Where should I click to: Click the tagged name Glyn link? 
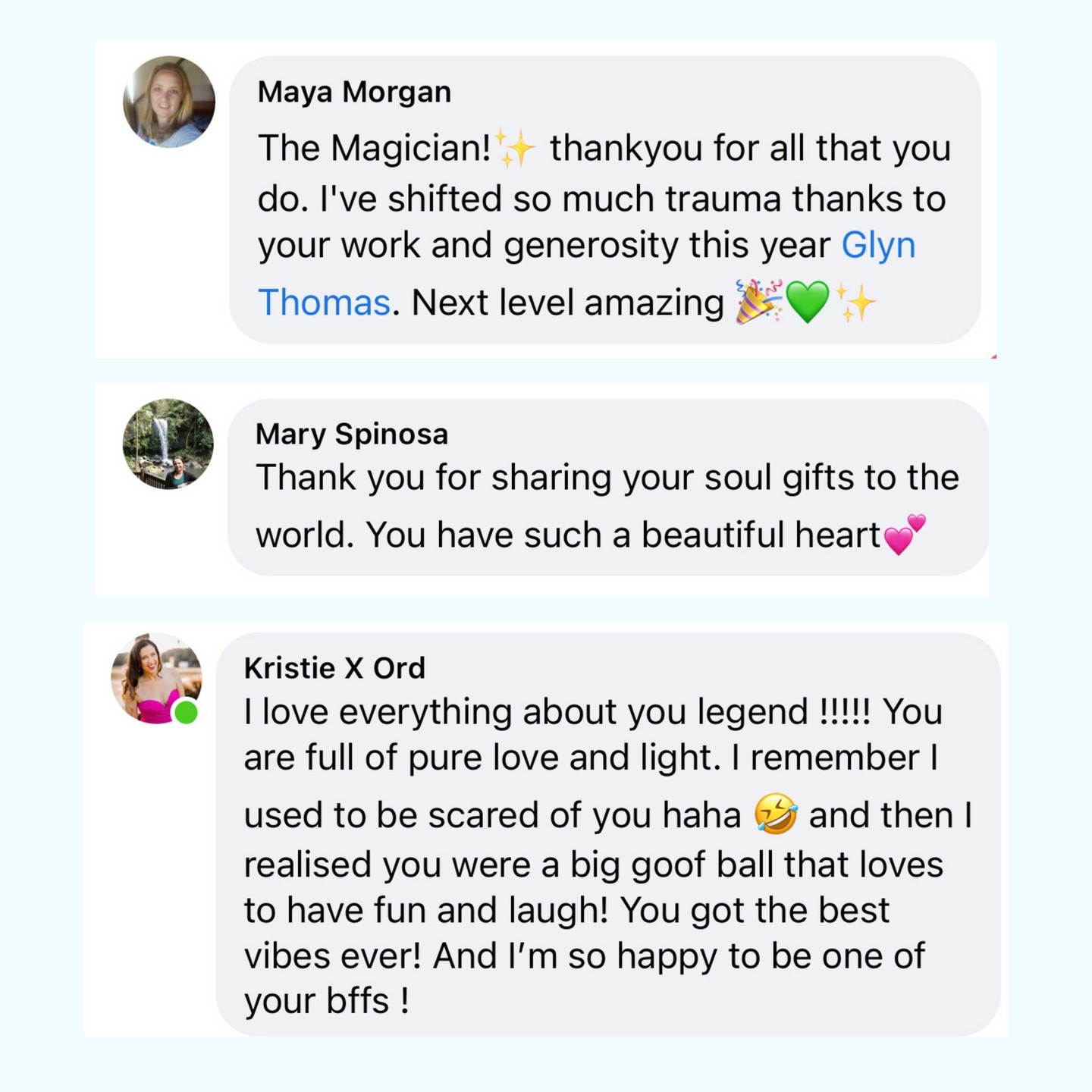878,245
